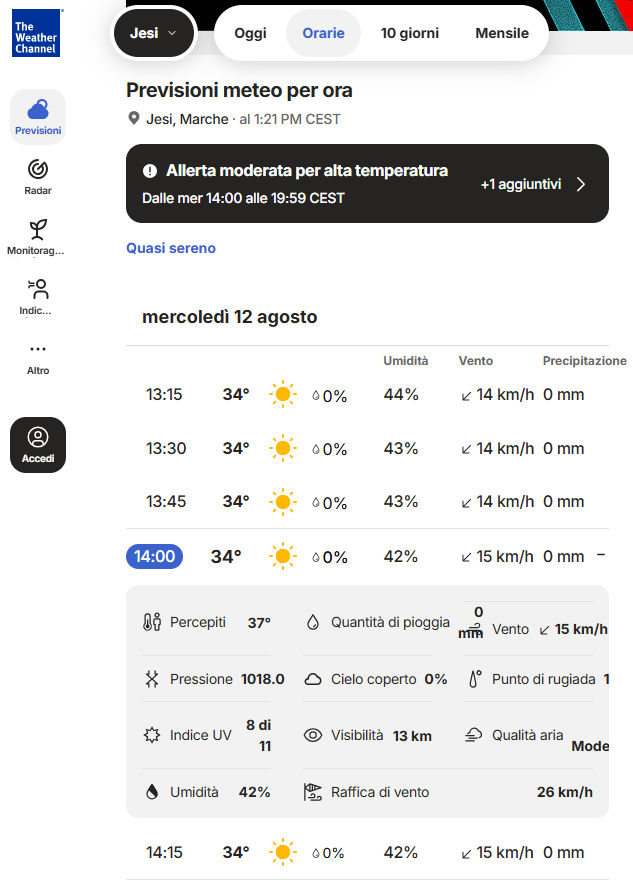Open Monitoraggio plant icon

(38, 229)
